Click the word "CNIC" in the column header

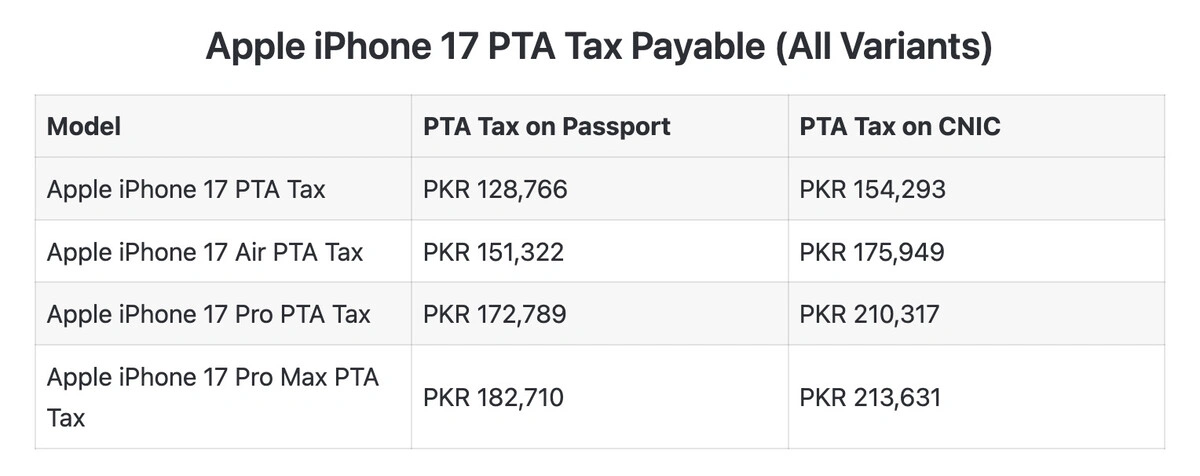(968, 127)
